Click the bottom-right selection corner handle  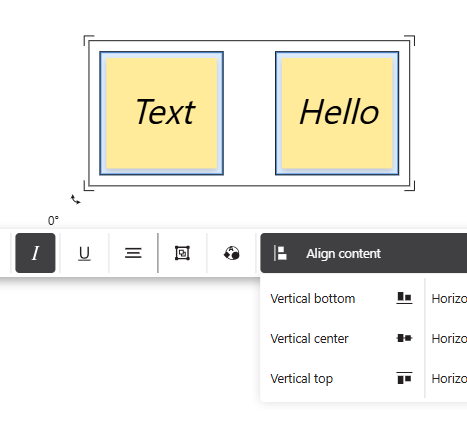point(410,186)
